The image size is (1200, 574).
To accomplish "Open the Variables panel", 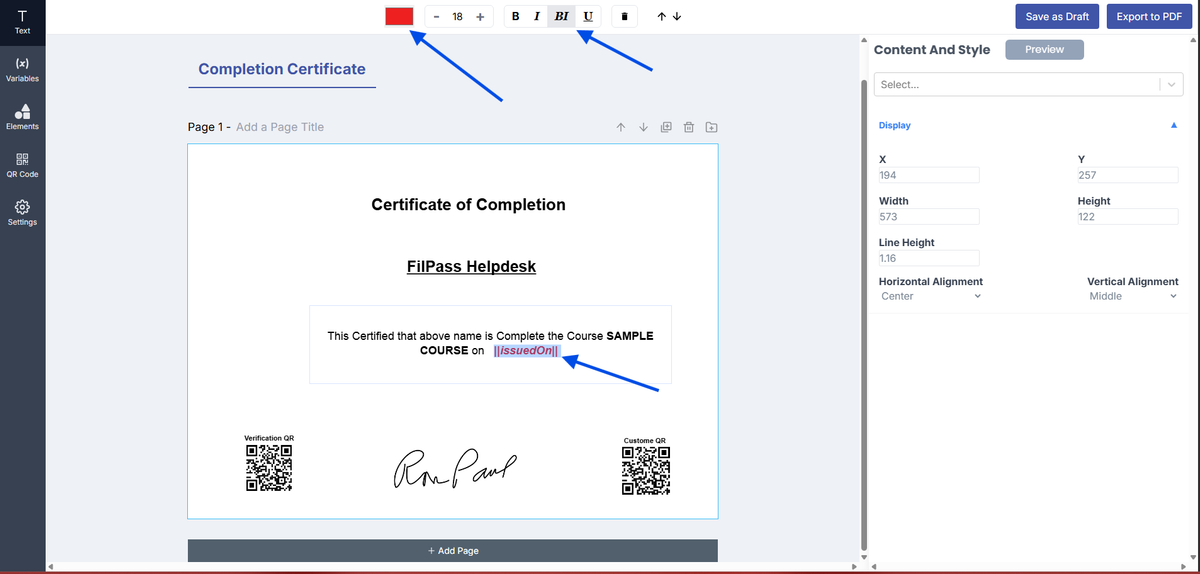I will [22, 69].
